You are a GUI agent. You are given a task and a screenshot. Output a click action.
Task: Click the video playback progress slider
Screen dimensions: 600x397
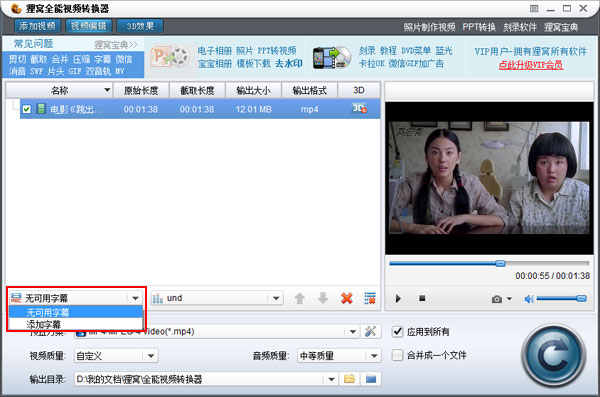pos(489,263)
